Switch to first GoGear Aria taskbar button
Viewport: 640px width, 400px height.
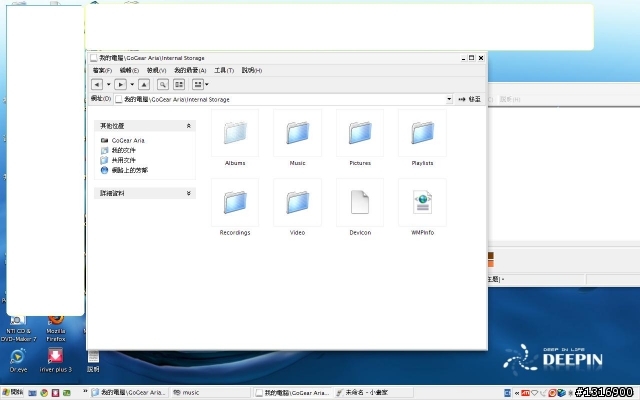(129, 393)
